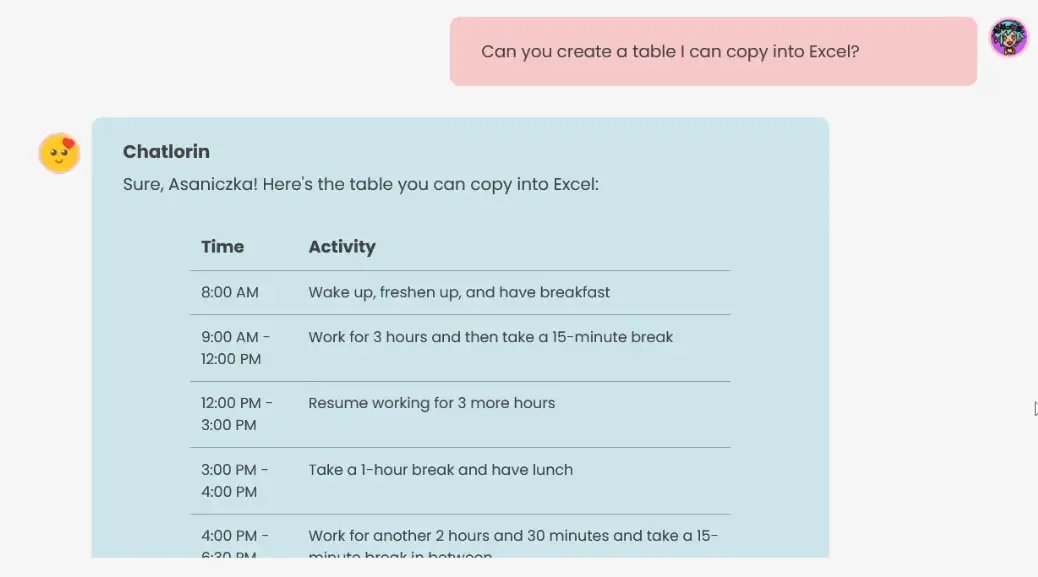Click the Activity column header

pyautogui.click(x=342, y=247)
